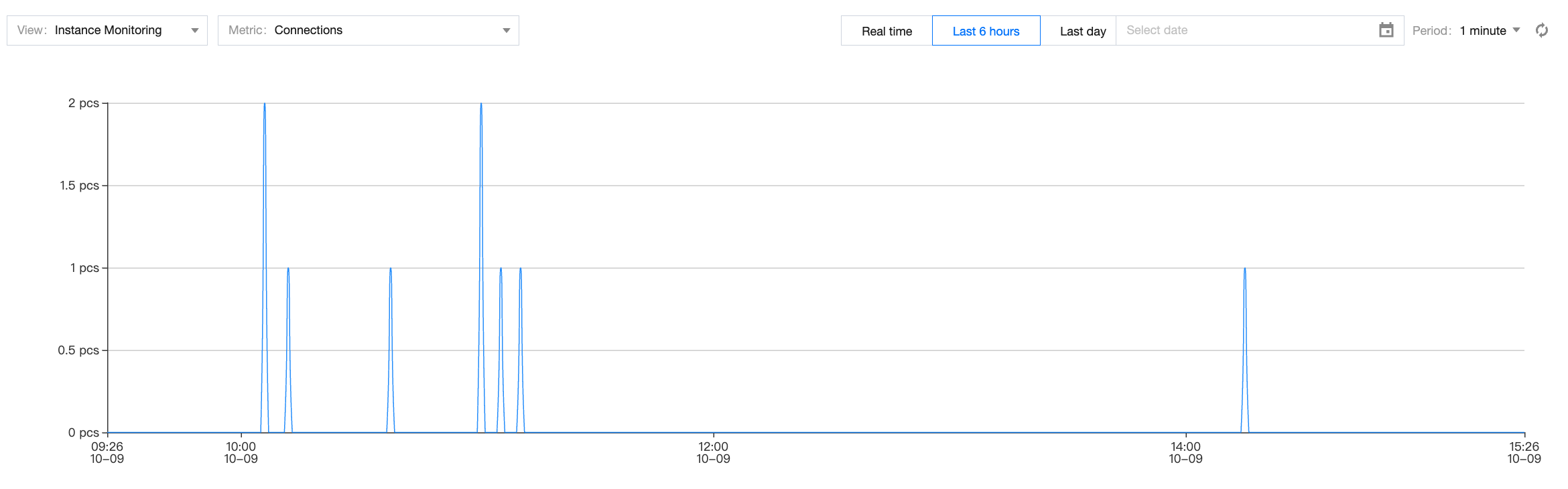Image resolution: width=1568 pixels, height=489 pixels.
Task: Switch to Last day range
Action: [1082, 31]
